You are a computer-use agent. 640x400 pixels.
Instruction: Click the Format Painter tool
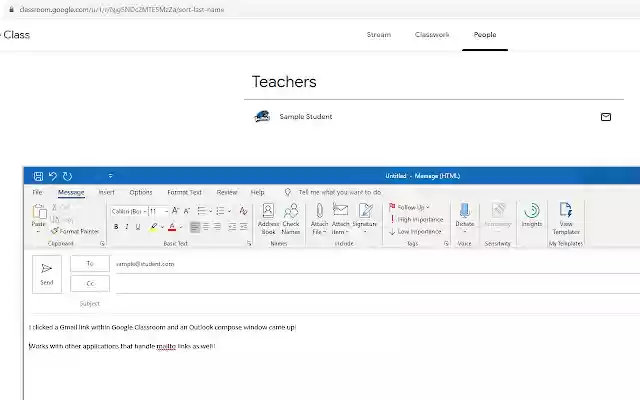point(75,231)
